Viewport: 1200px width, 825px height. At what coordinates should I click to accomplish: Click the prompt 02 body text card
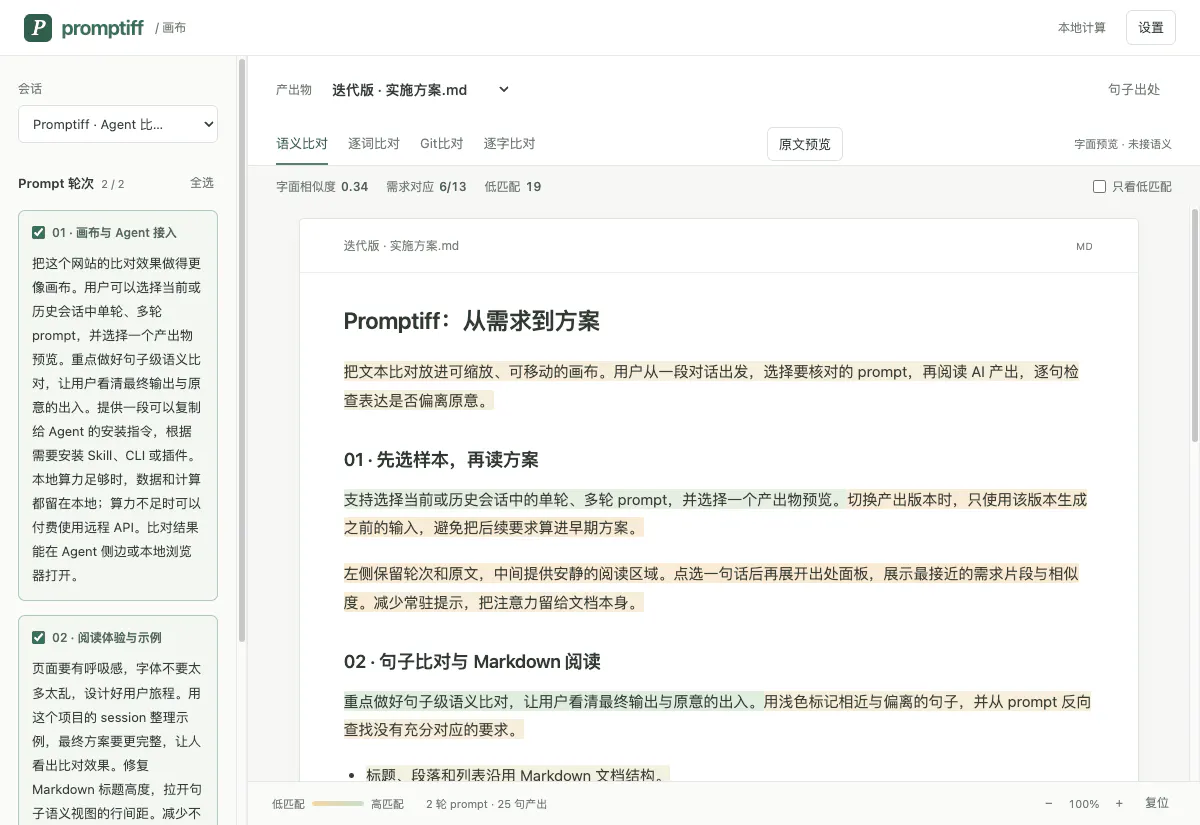[118, 740]
